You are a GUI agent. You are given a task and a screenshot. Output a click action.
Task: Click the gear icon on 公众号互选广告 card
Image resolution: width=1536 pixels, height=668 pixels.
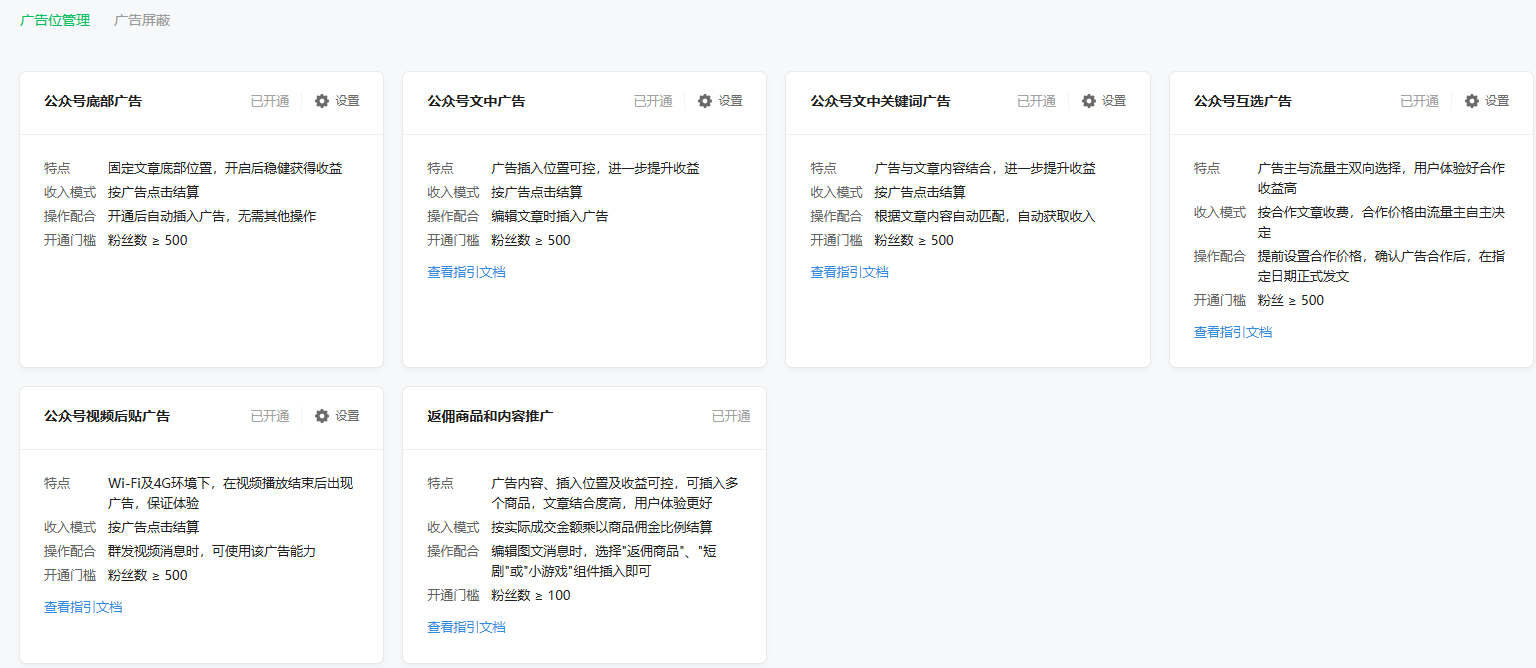point(1472,101)
